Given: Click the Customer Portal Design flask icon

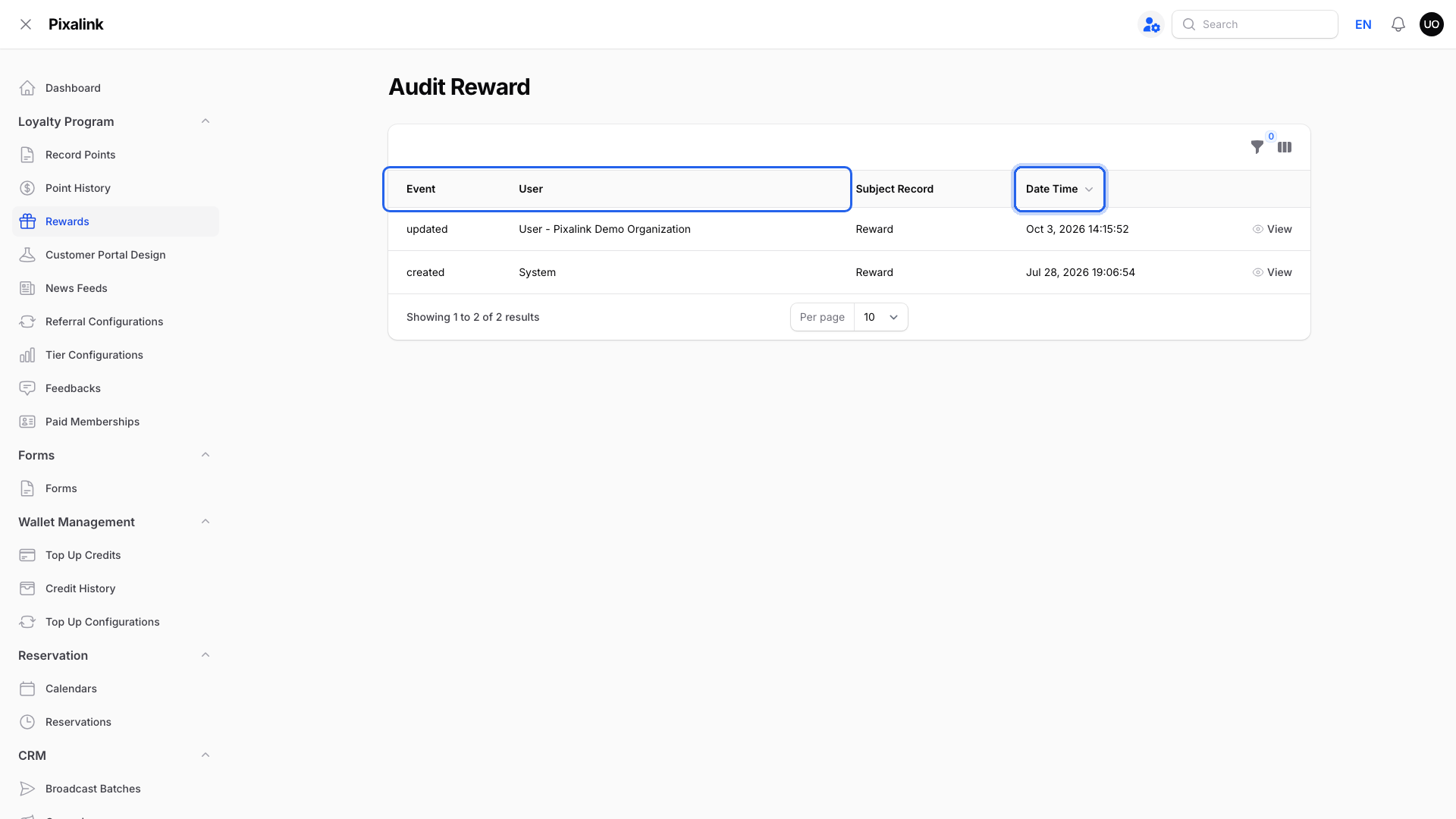Looking at the screenshot, I should (x=27, y=255).
